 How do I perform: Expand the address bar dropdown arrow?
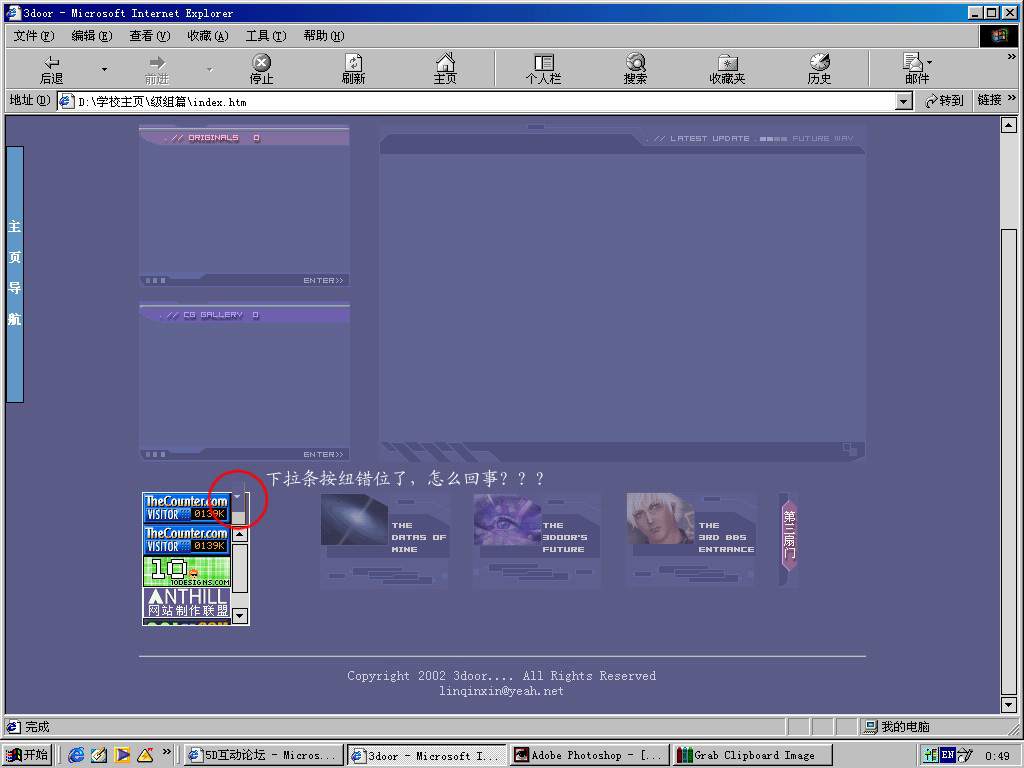(904, 101)
